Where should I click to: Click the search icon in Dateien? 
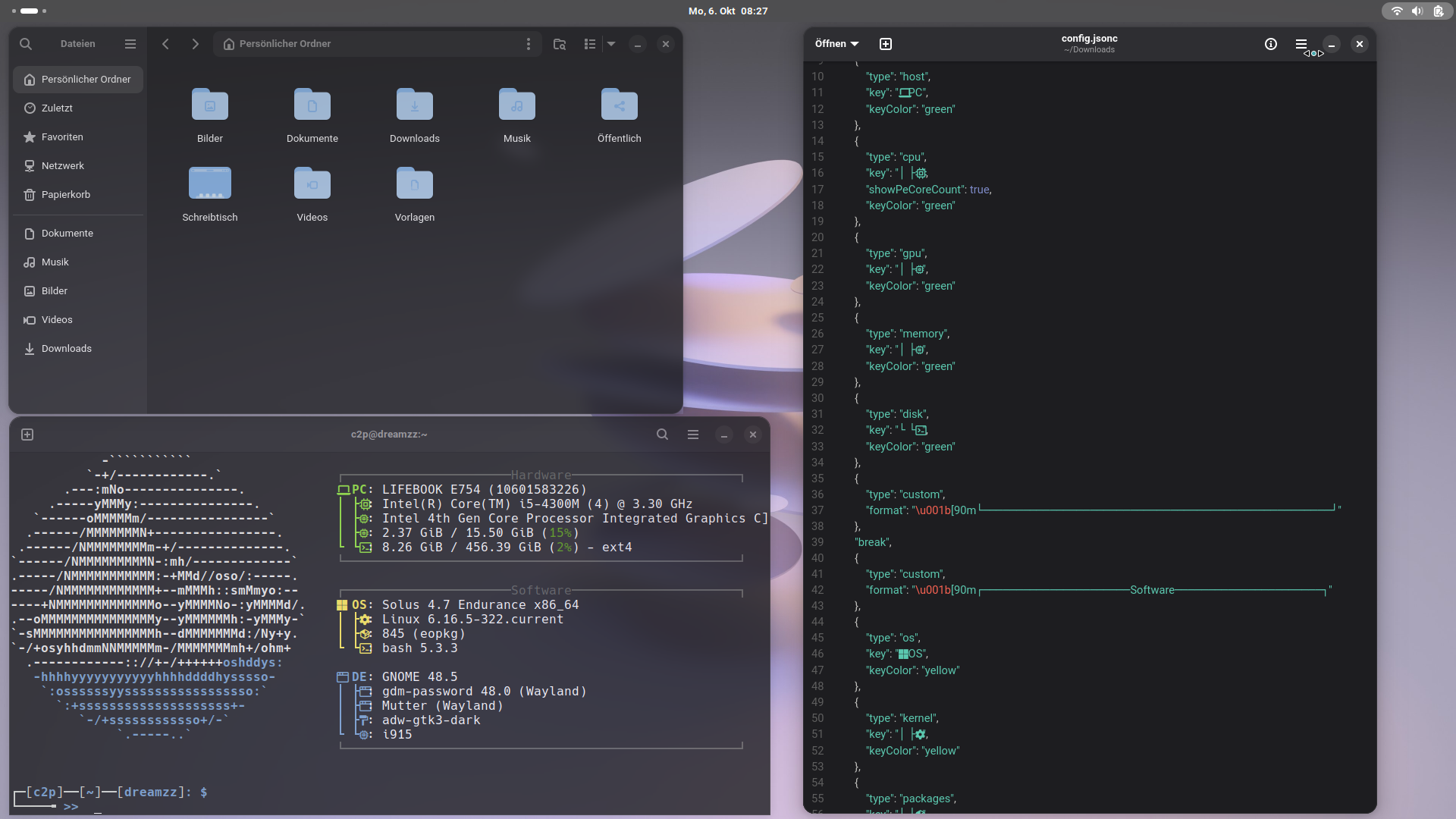[26, 44]
